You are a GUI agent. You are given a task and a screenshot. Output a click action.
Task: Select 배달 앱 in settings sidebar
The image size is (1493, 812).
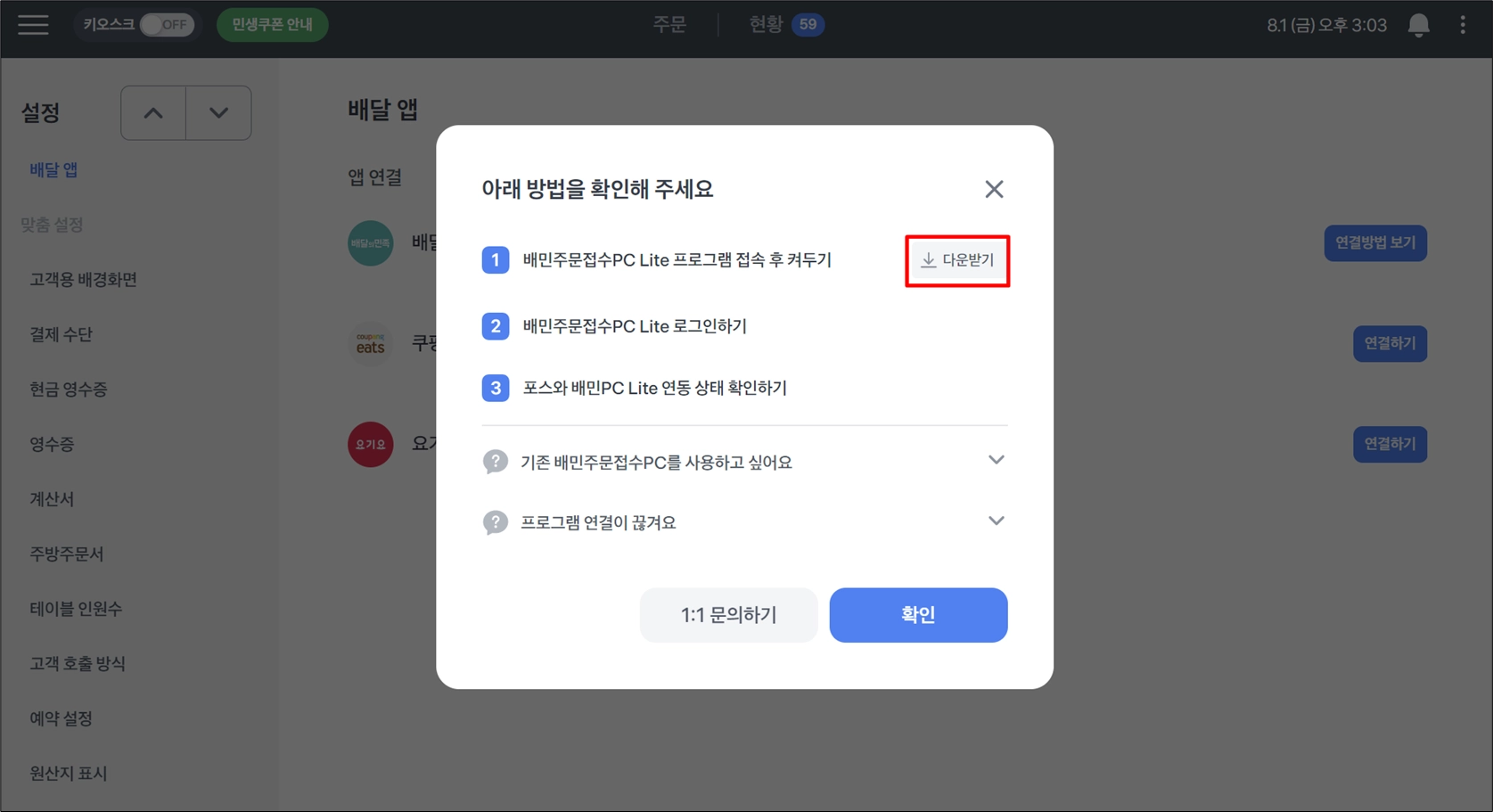(x=53, y=170)
